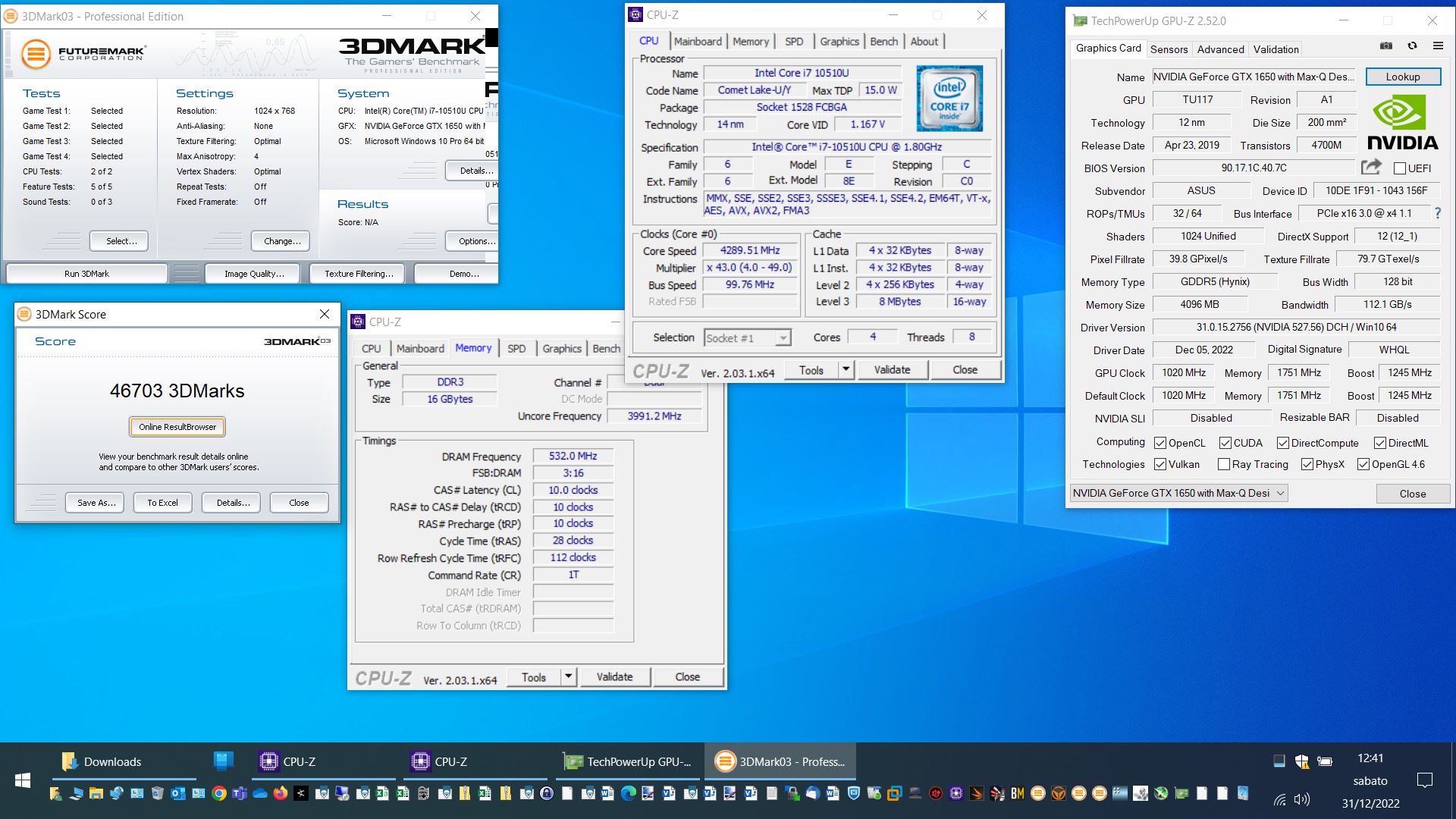
Task: Toggle the PhysX checkbox
Action: [x=1307, y=464]
